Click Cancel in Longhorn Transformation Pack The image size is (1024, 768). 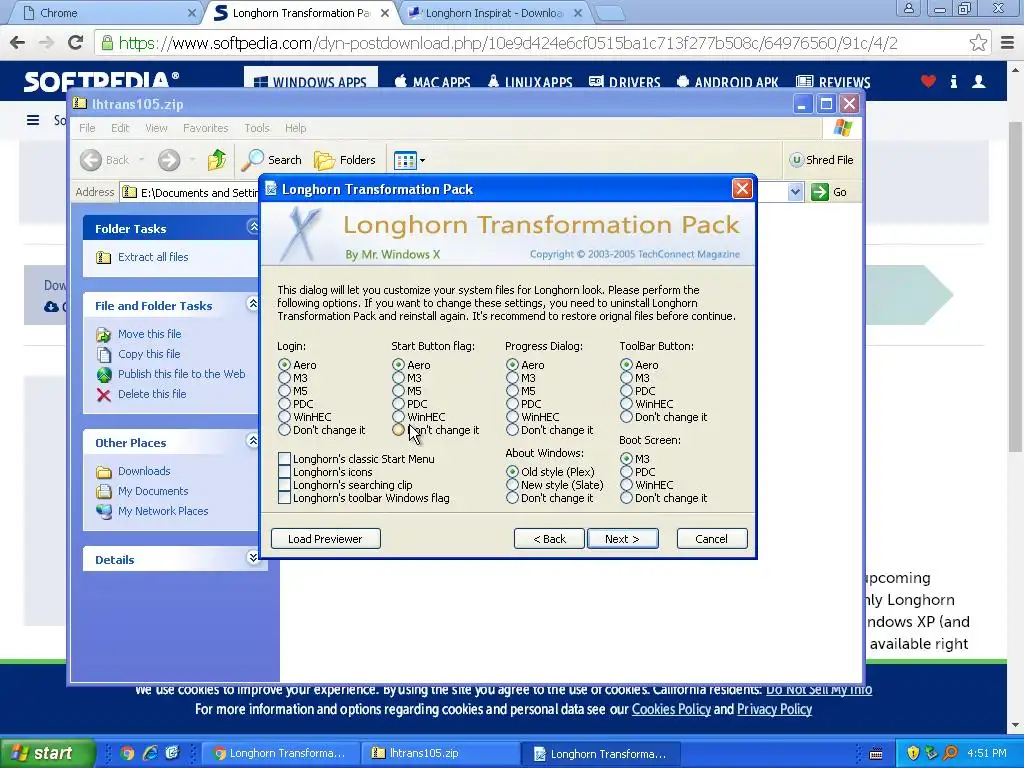712,539
